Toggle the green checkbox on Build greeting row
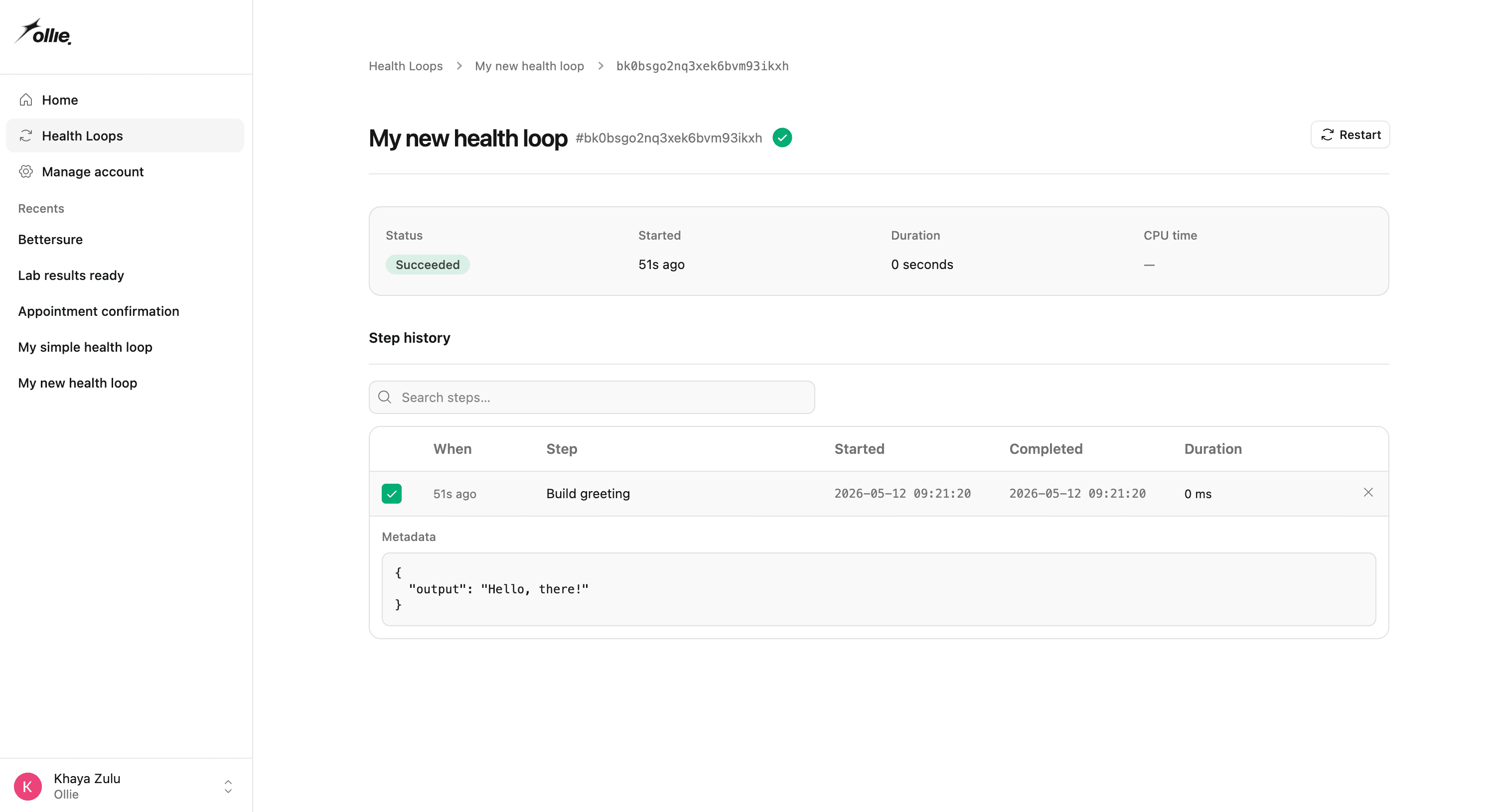1498x812 pixels. click(391, 494)
